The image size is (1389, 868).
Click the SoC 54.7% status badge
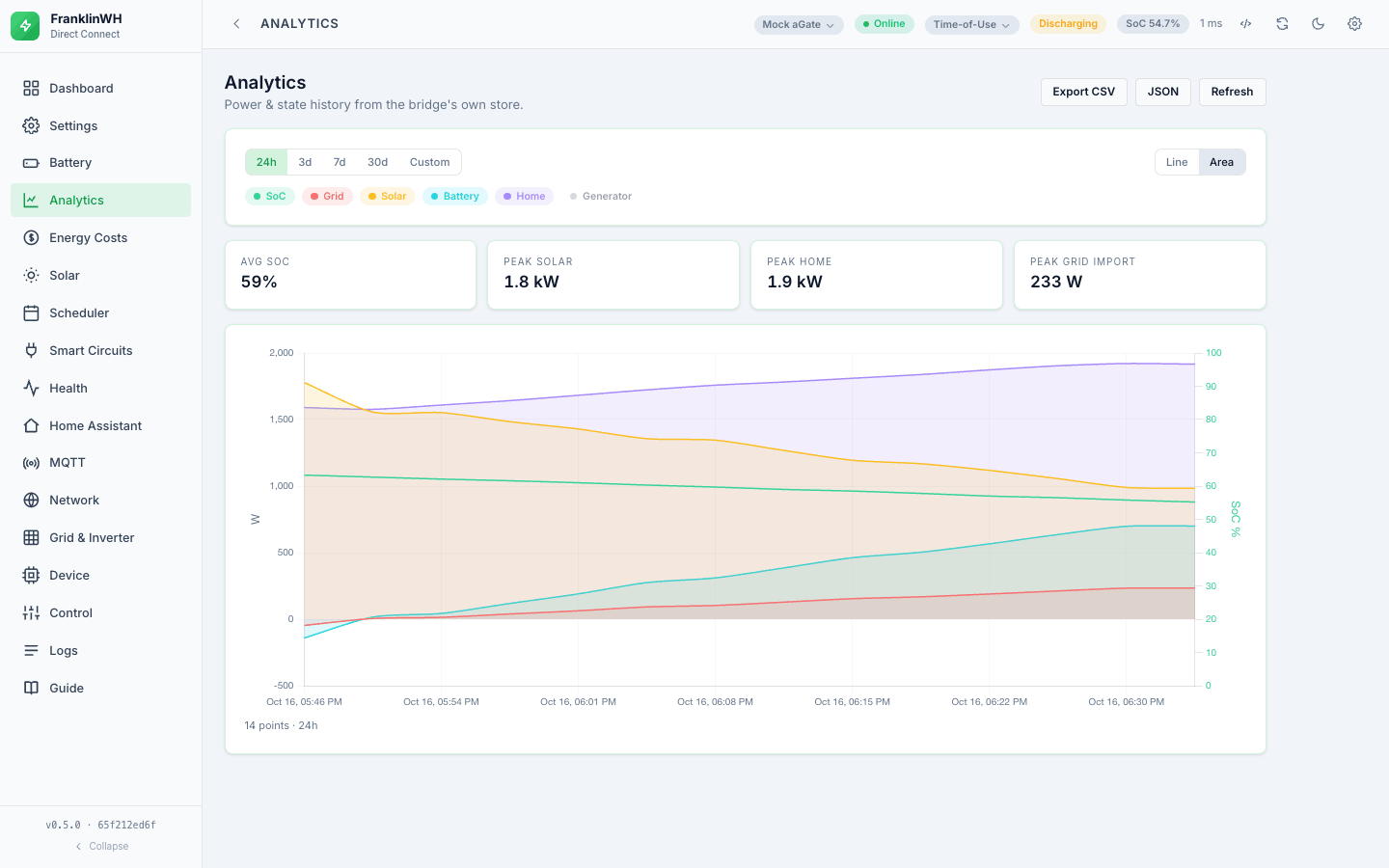(1153, 24)
